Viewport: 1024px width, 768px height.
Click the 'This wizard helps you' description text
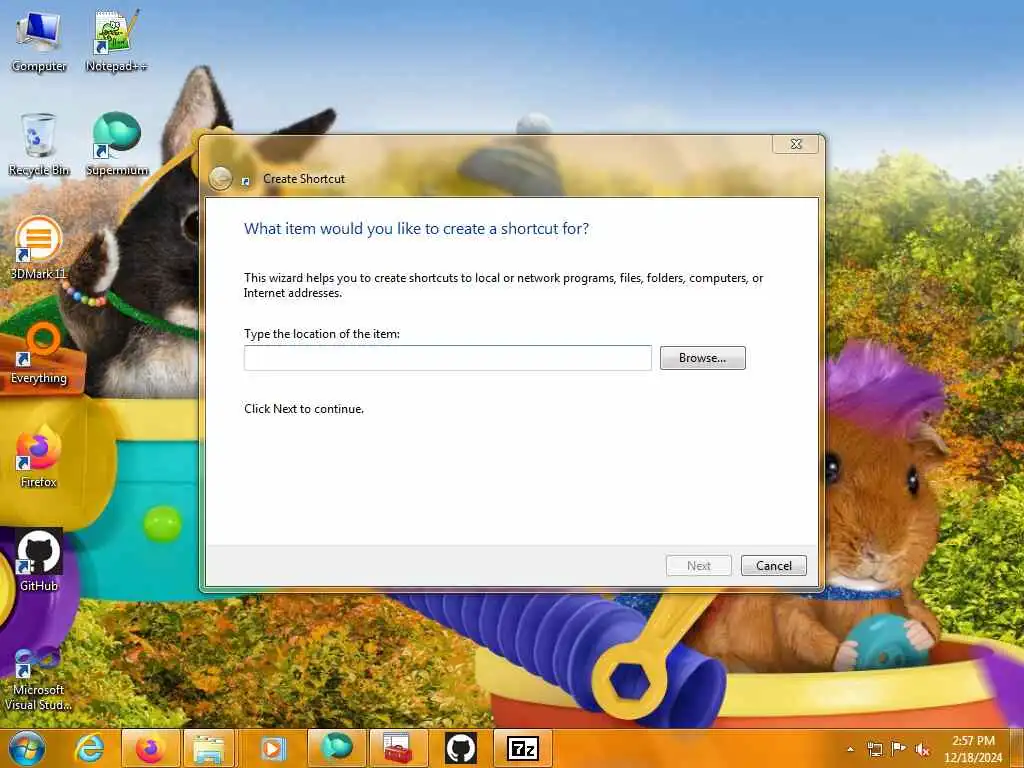pos(504,285)
